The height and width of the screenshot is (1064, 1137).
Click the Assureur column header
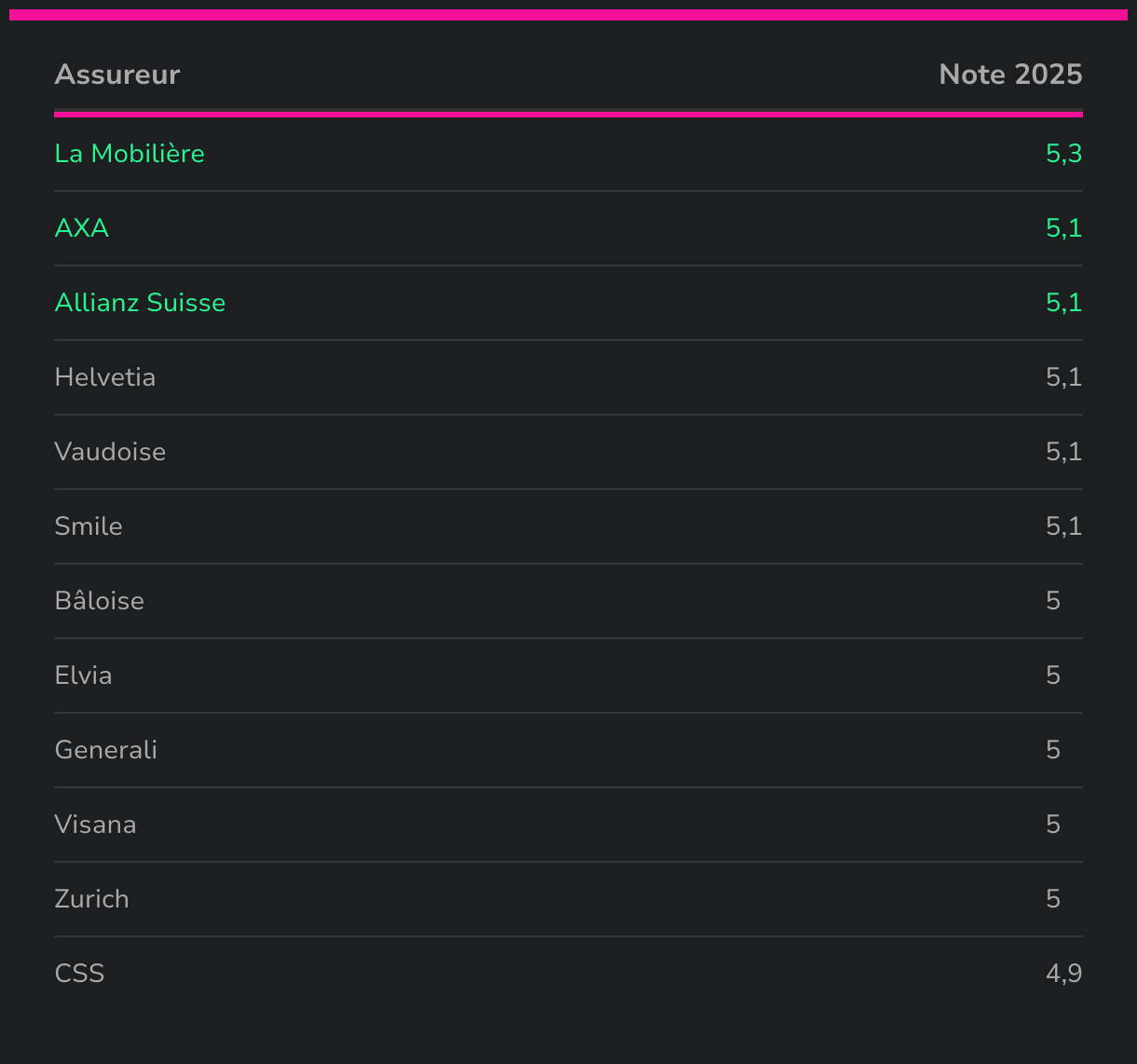pos(117,75)
